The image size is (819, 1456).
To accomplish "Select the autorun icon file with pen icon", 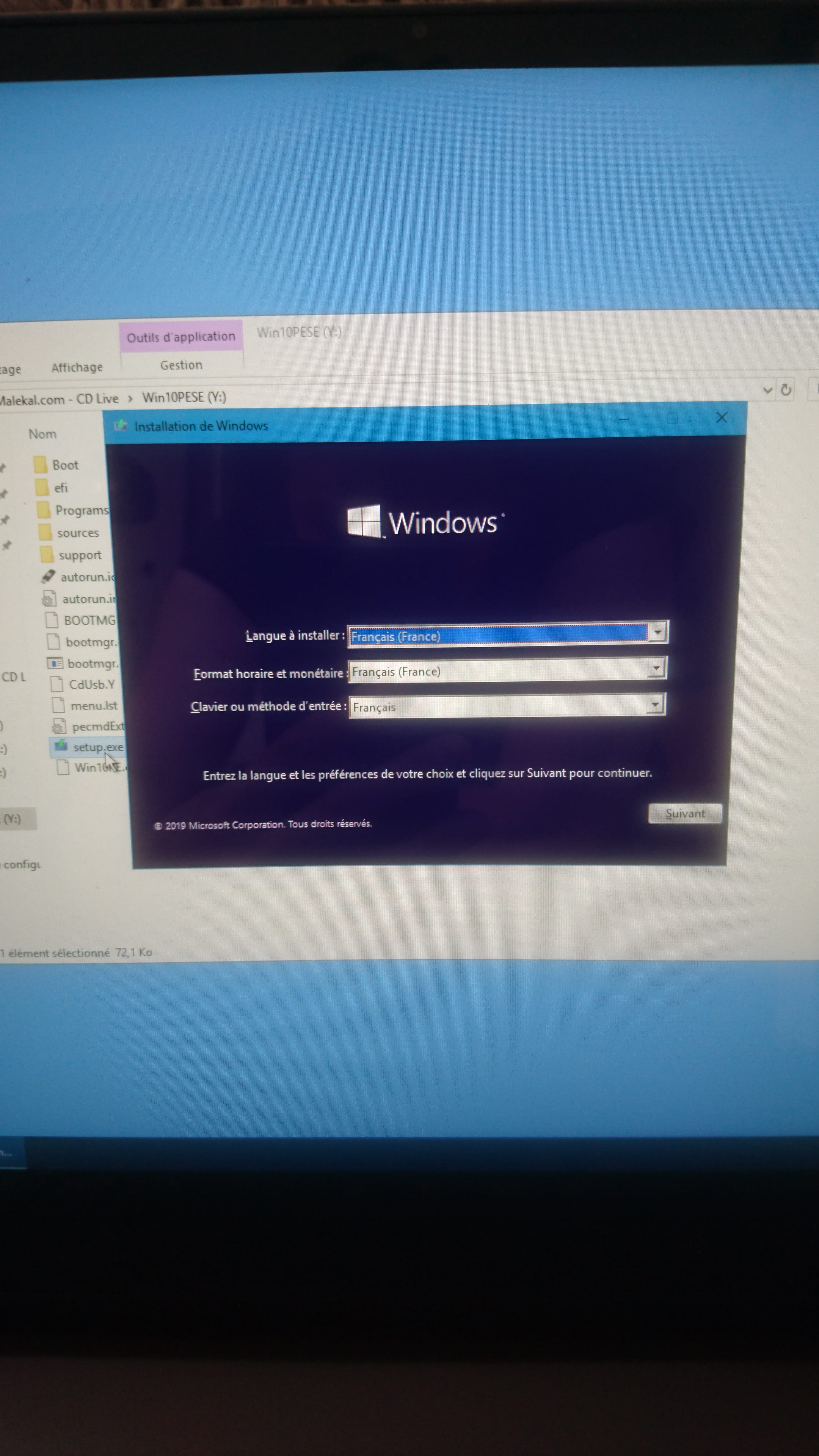I will (x=49, y=576).
